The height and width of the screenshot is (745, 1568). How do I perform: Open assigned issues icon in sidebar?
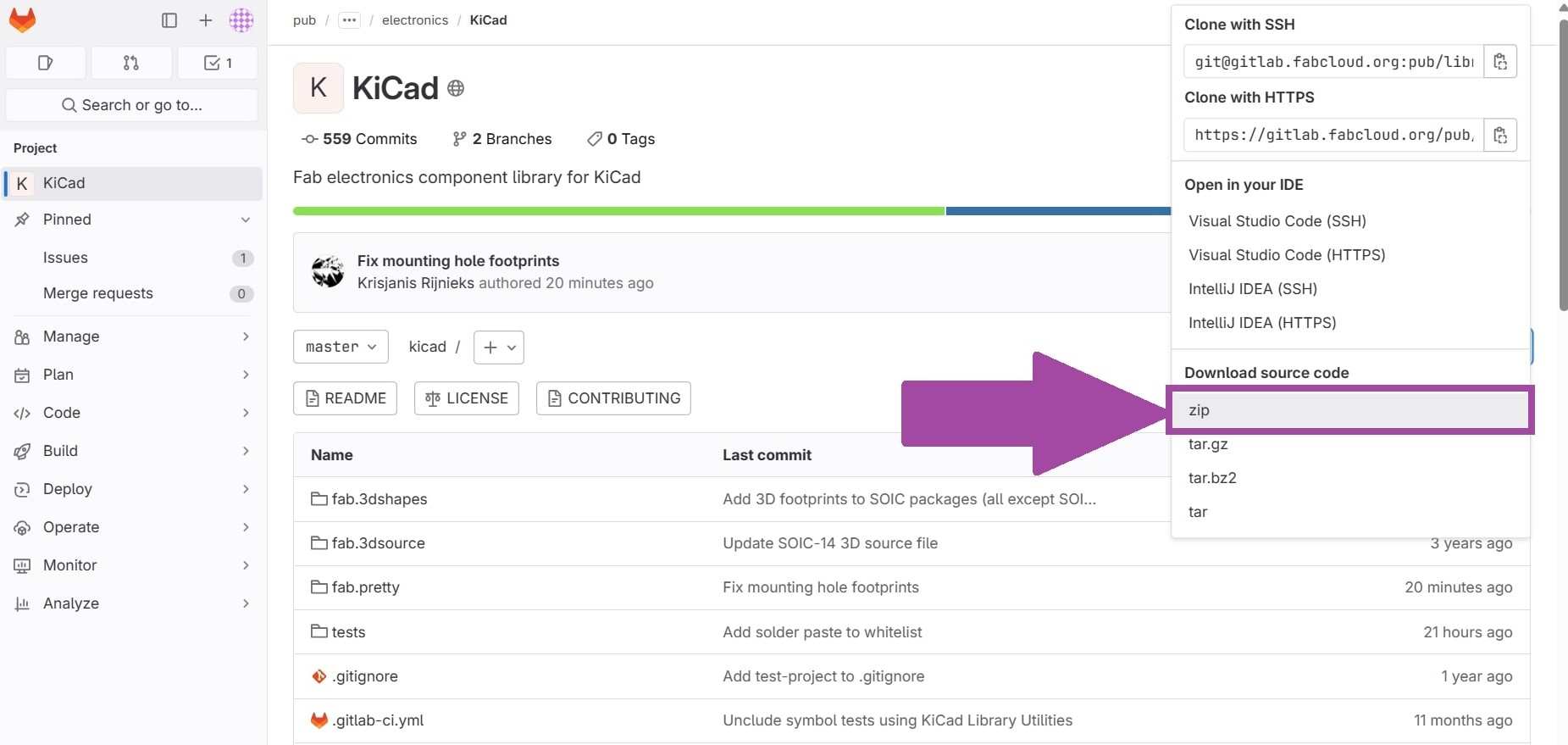(x=46, y=63)
